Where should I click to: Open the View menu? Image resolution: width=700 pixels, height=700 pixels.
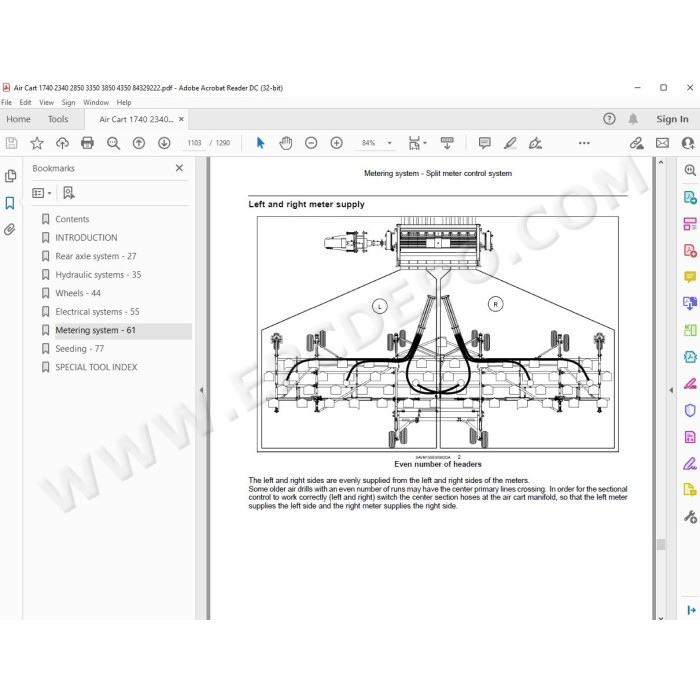coord(46,102)
